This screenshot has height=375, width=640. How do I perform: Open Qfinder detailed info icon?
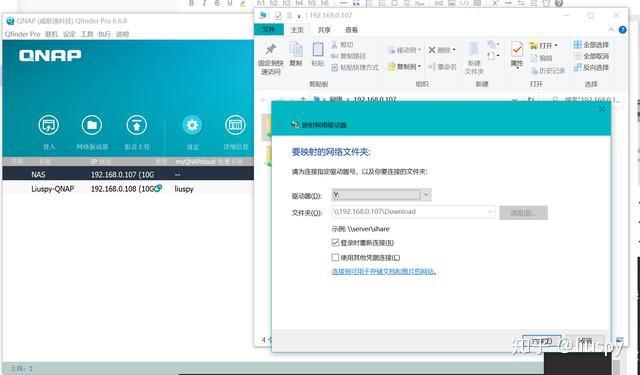click(x=236, y=125)
